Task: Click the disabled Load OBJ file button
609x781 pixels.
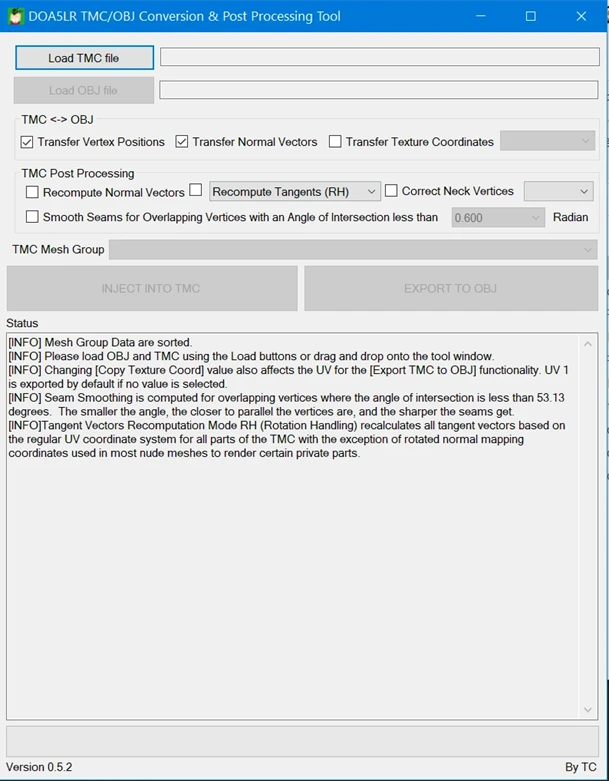Action: click(x=84, y=90)
